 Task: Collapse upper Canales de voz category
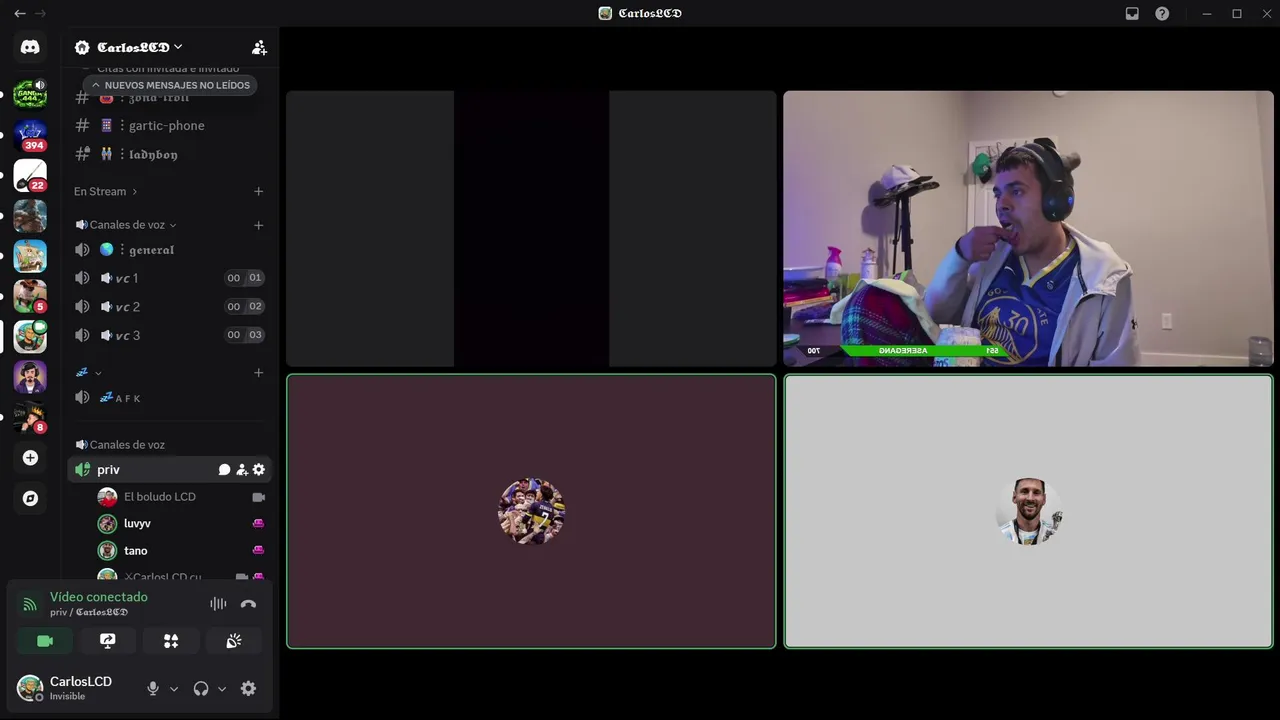126,225
